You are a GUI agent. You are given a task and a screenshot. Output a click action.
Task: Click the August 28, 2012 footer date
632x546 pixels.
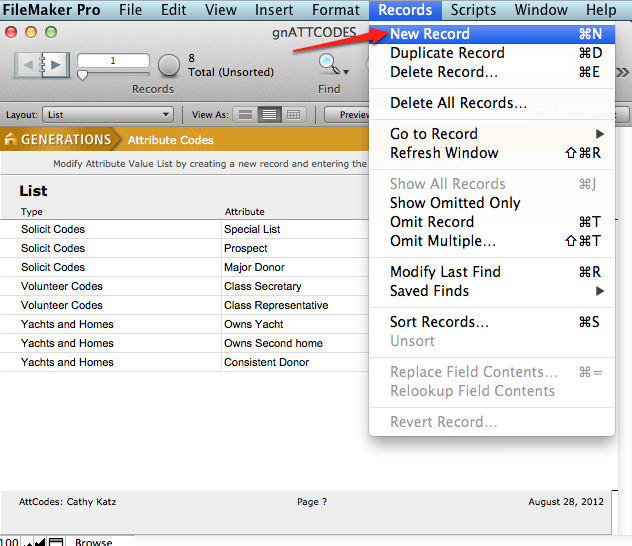[566, 502]
